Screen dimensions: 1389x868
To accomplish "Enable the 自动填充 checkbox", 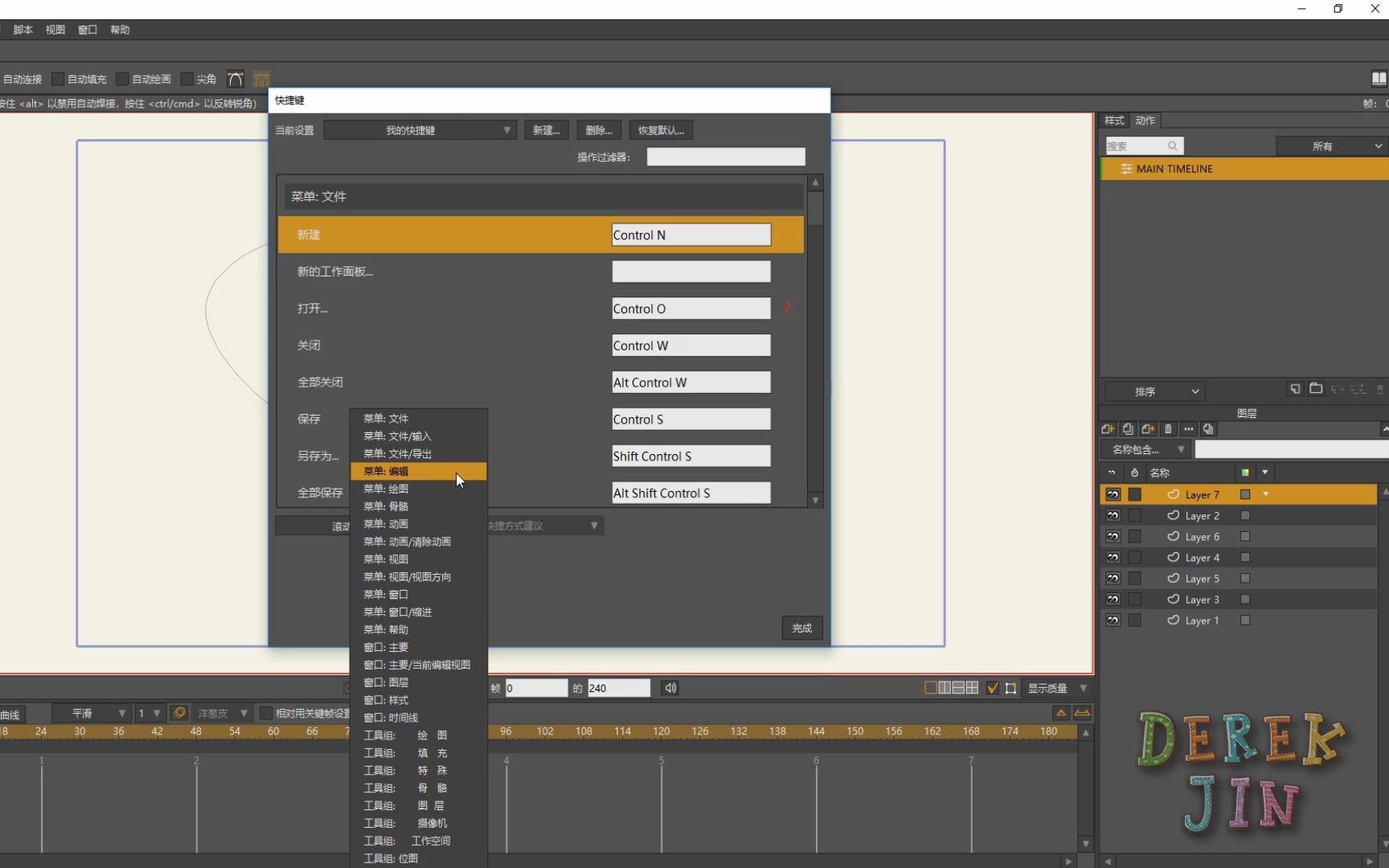I will click(58, 79).
